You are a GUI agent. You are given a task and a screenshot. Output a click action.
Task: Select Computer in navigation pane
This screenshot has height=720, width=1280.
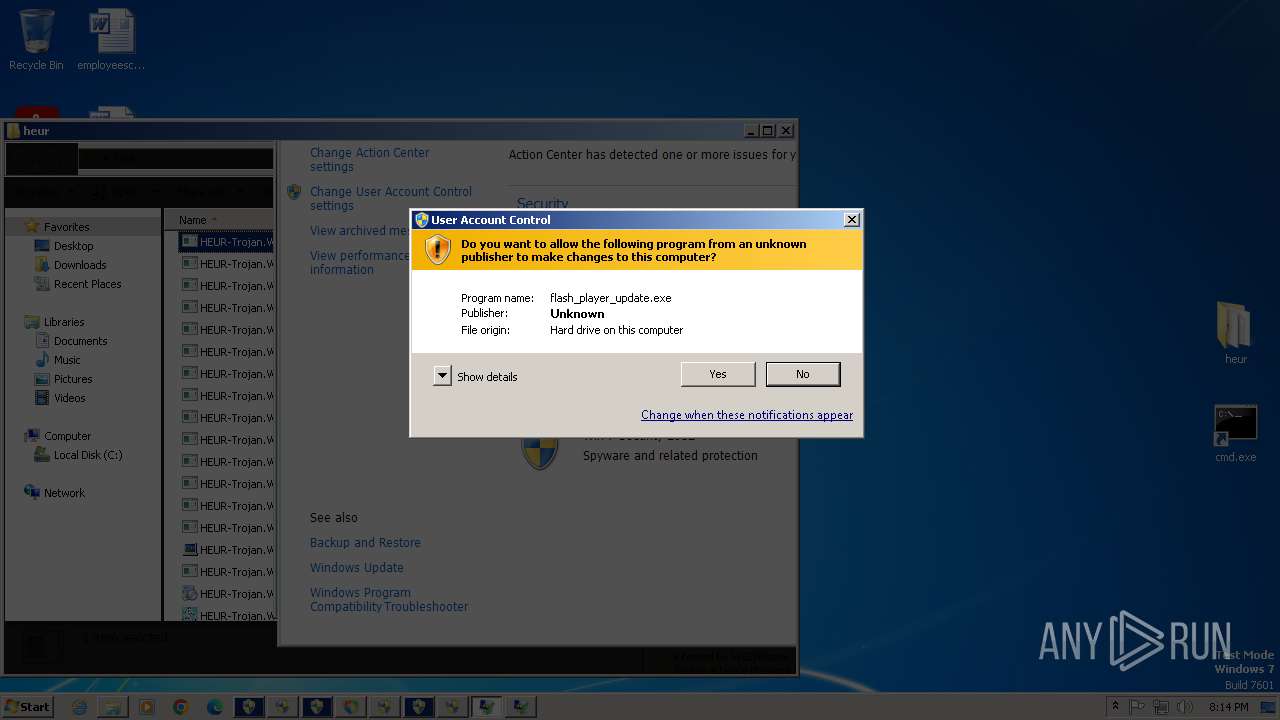pyautogui.click(x=67, y=436)
